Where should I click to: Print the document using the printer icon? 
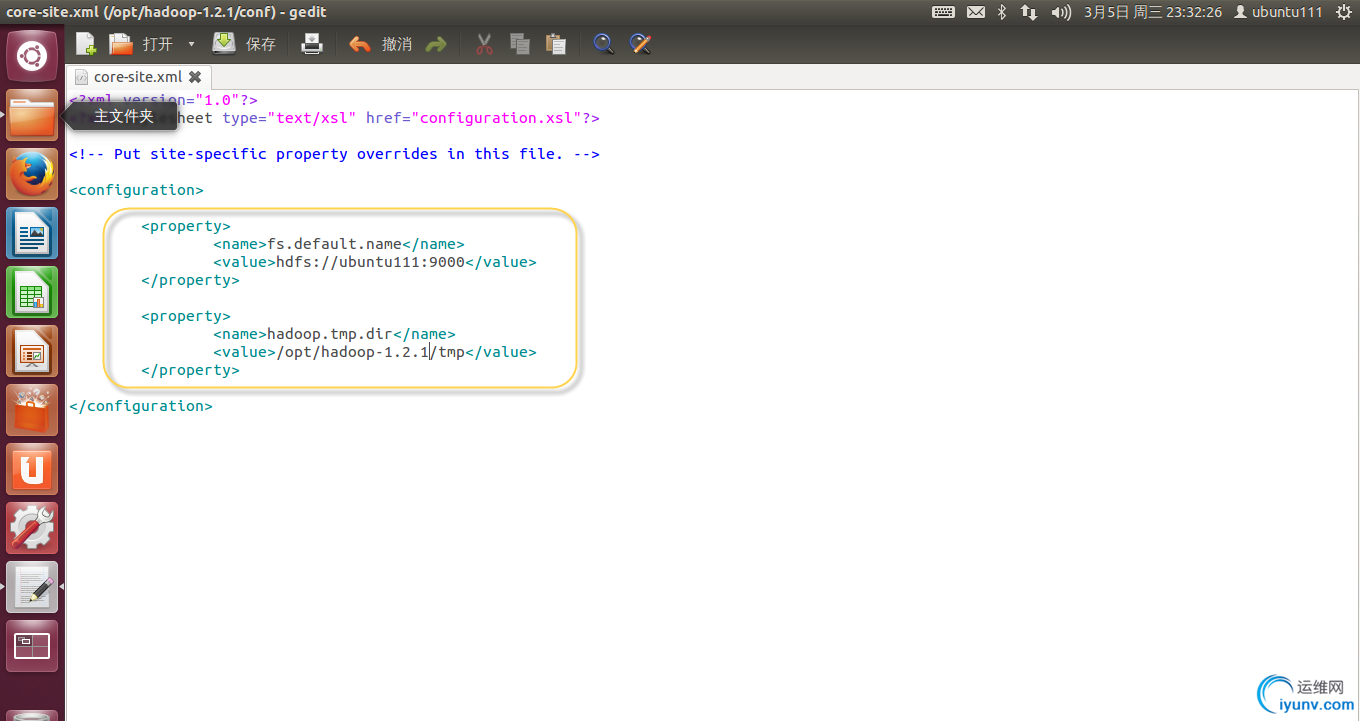click(311, 44)
